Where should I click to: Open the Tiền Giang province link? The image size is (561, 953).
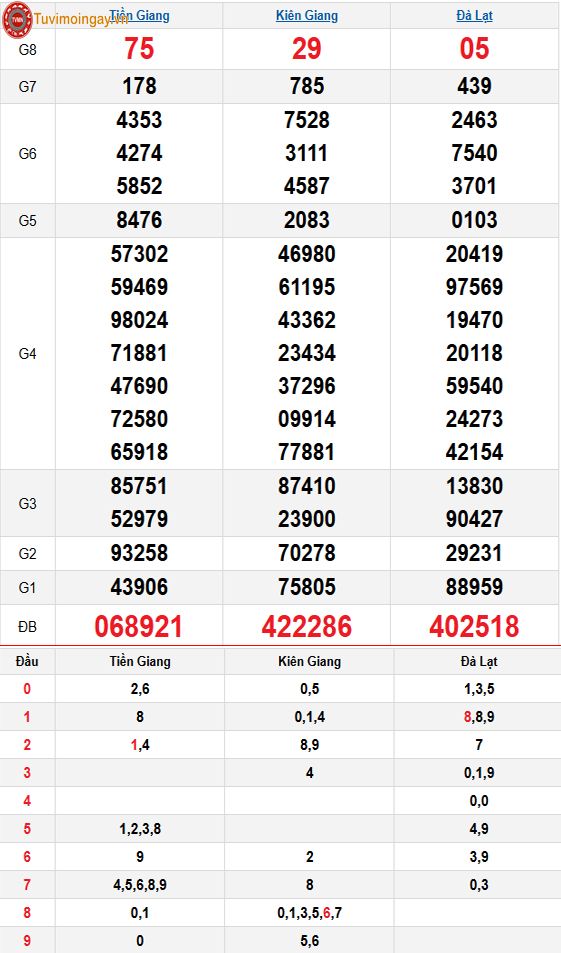pyautogui.click(x=140, y=15)
